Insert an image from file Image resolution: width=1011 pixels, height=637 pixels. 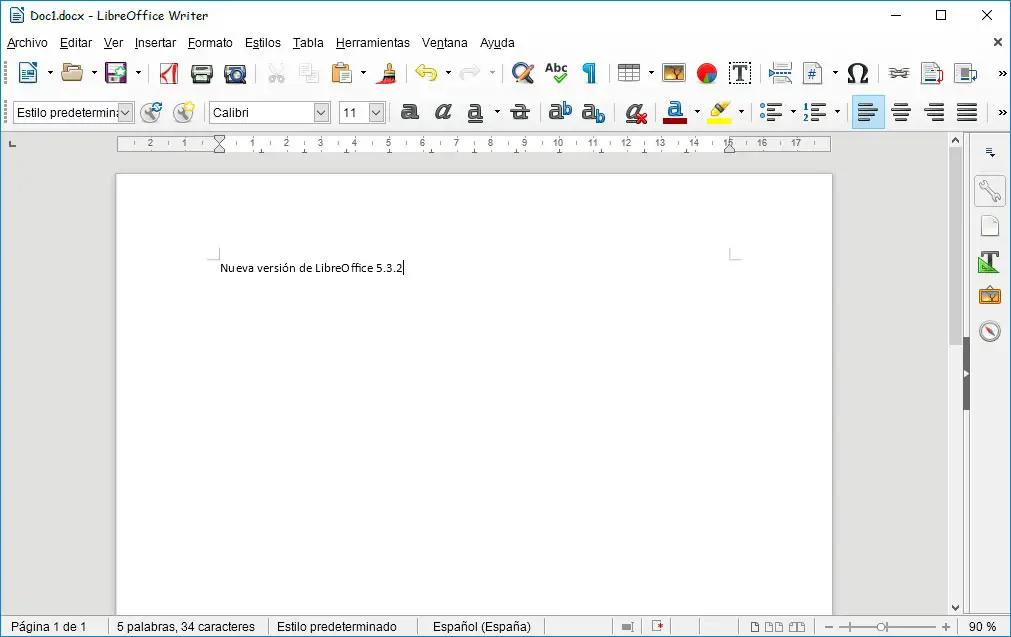click(x=674, y=73)
